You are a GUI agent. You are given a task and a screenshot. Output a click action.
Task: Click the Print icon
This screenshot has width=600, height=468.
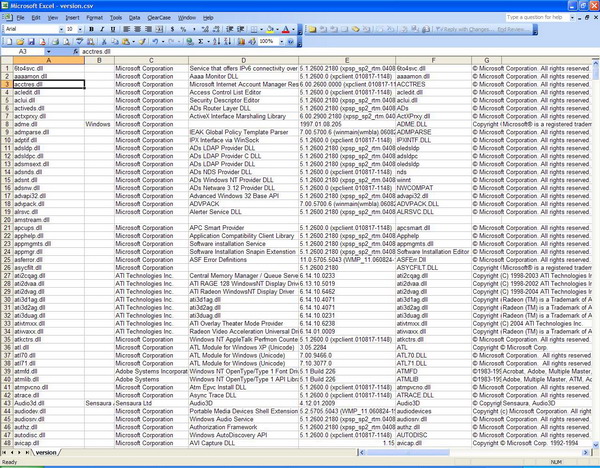(55, 42)
